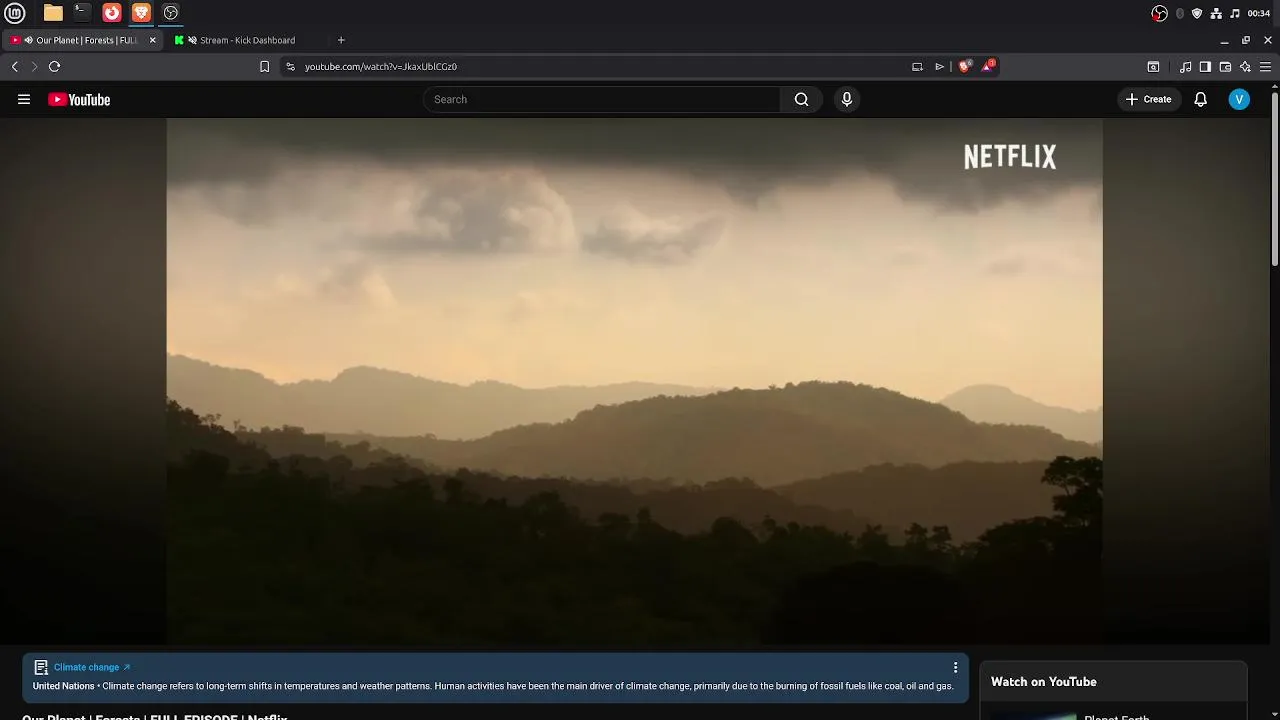The width and height of the screenshot is (1280, 720).
Task: Open the tab search toolbar icon
Action: (1153, 66)
